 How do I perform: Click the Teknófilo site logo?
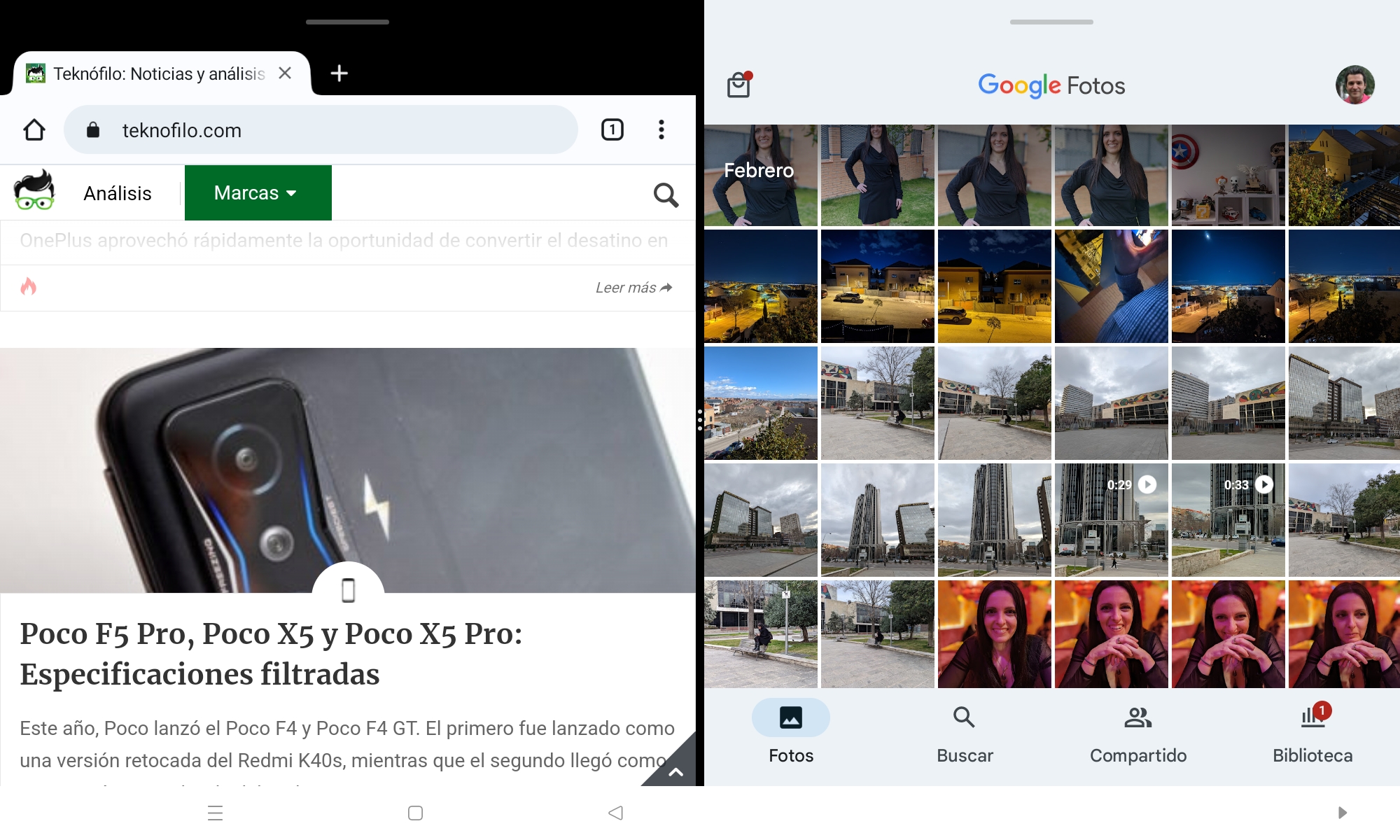34,190
